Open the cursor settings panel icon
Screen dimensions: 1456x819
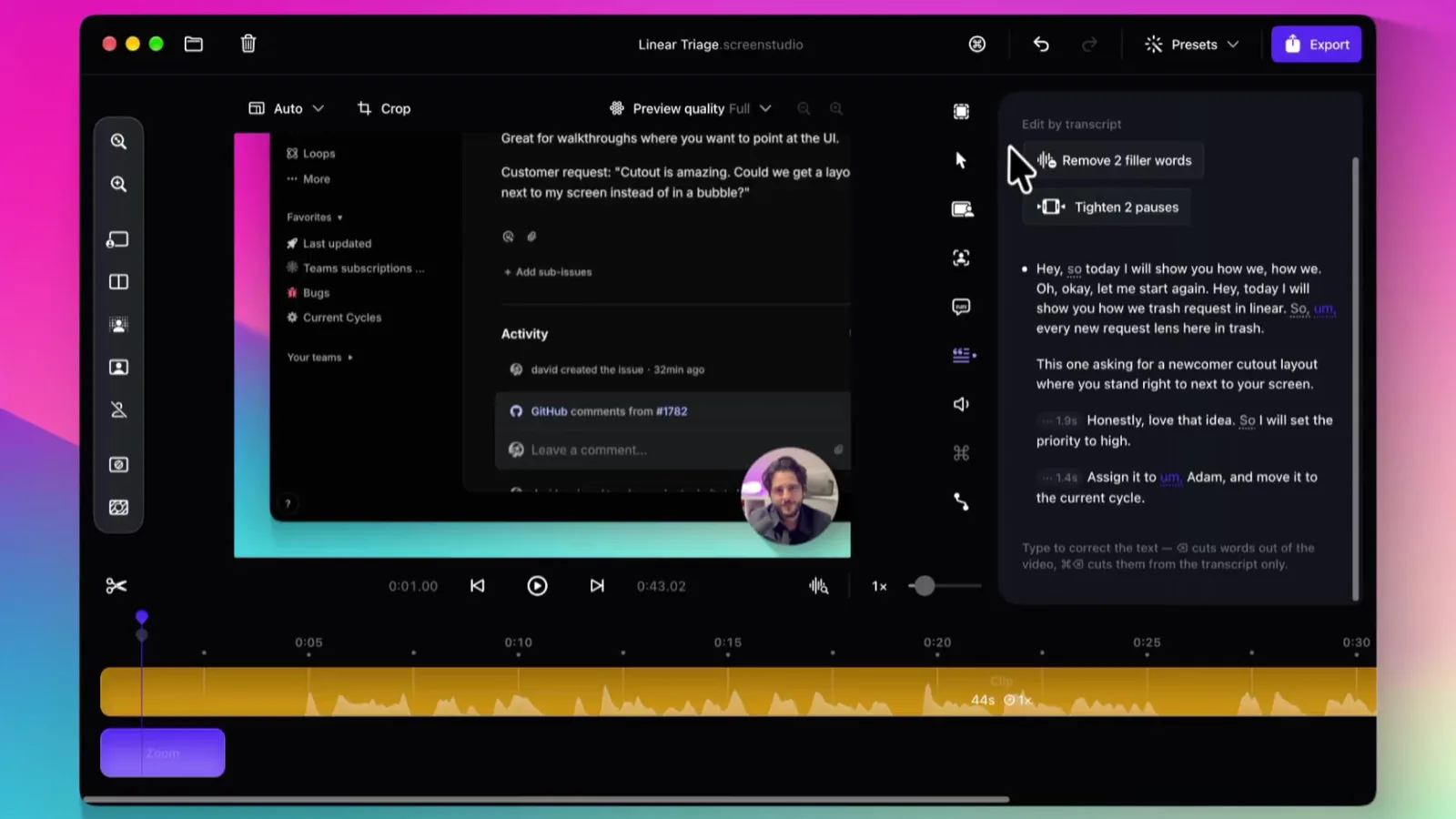point(961,160)
